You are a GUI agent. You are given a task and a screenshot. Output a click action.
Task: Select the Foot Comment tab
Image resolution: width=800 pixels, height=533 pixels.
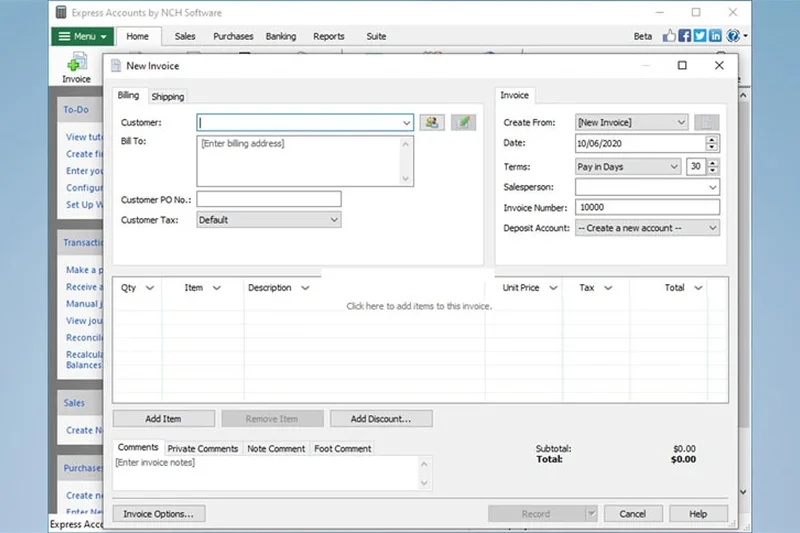[342, 448]
